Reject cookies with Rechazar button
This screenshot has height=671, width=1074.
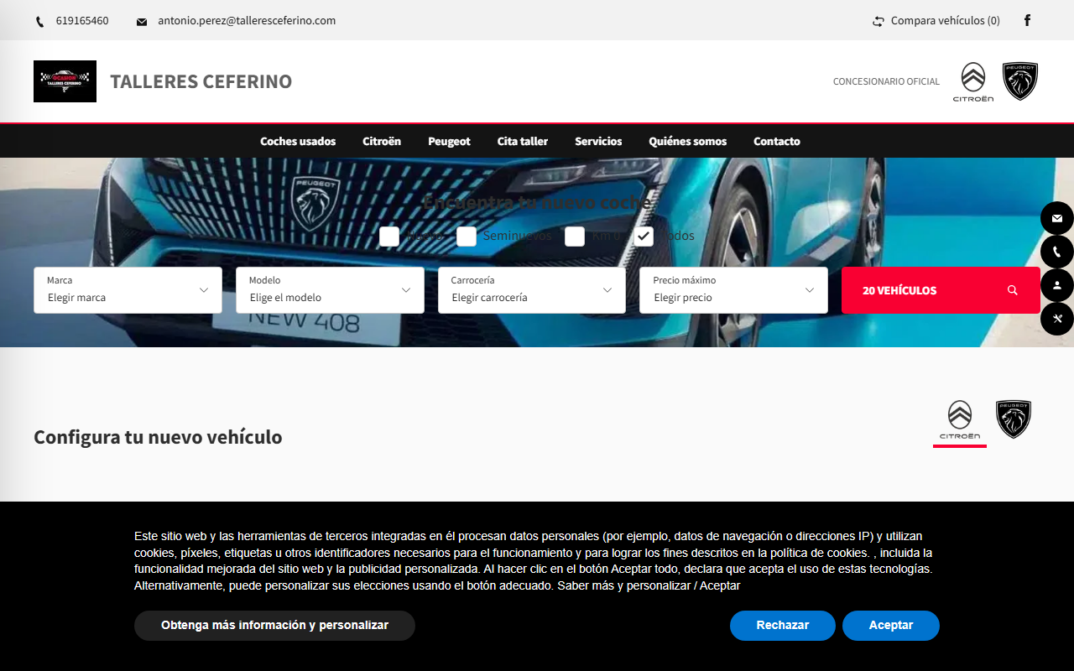pyautogui.click(x=782, y=625)
